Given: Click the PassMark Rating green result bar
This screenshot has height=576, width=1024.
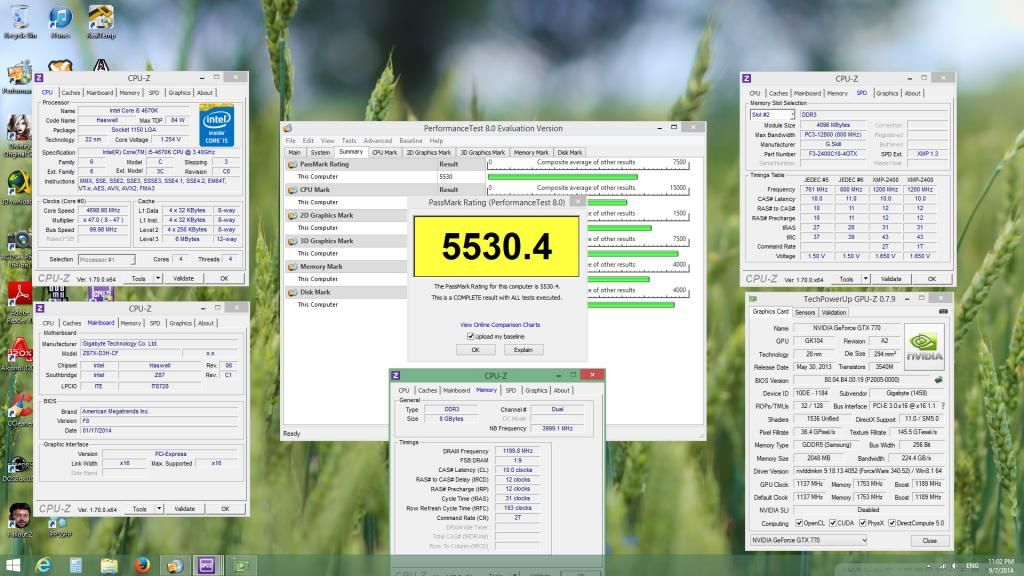Looking at the screenshot, I should tap(562, 177).
